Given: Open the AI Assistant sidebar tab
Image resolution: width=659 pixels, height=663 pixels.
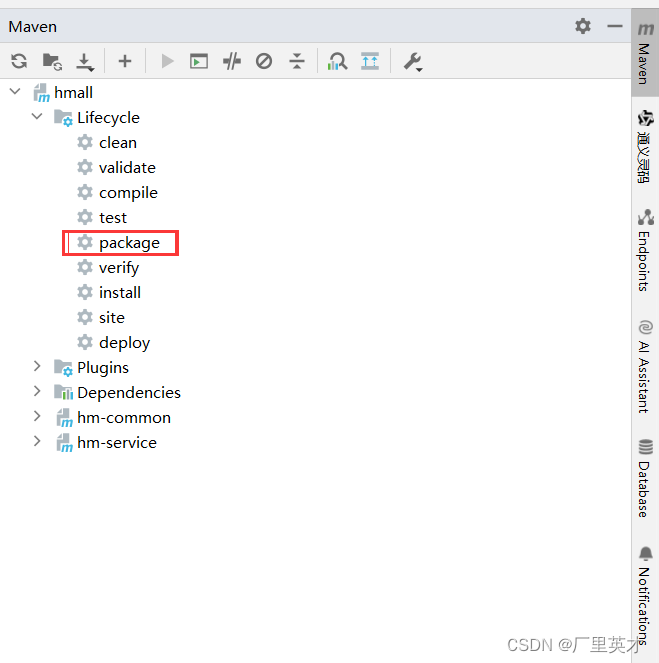Looking at the screenshot, I should tap(645, 367).
